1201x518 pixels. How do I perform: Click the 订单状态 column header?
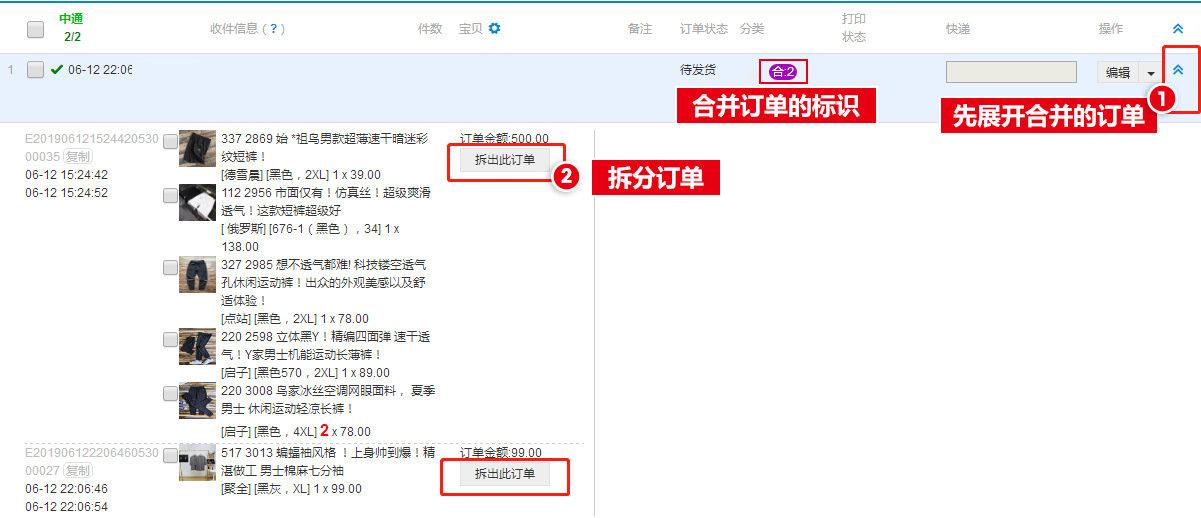tap(703, 29)
